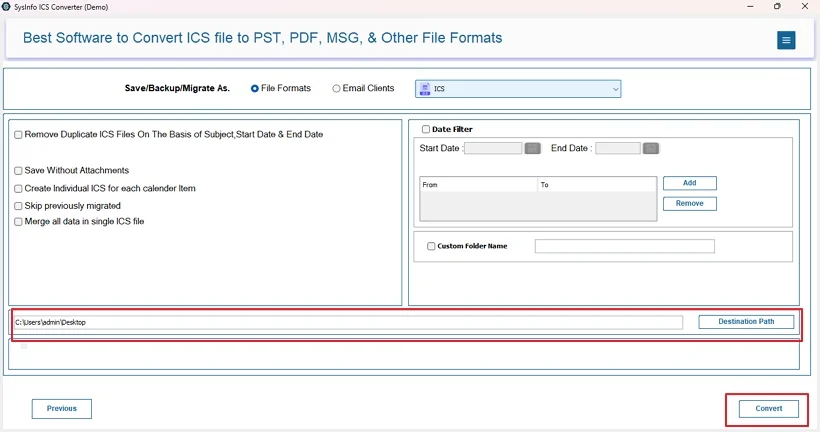The height and width of the screenshot is (432, 820).
Task: Click the SysInfo app logo icon
Action: [x=6, y=7]
